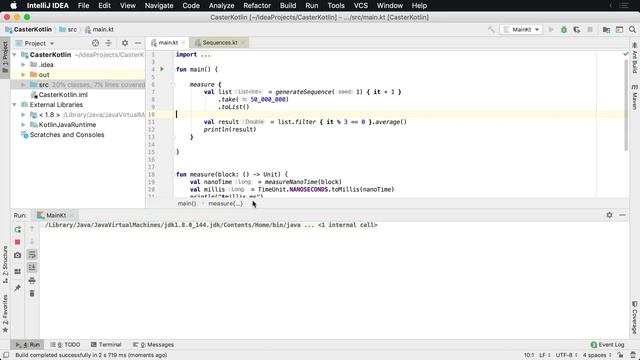The width and height of the screenshot is (640, 360).
Task: Open the MainKt run configuration dropdown
Action: [x=521, y=29]
